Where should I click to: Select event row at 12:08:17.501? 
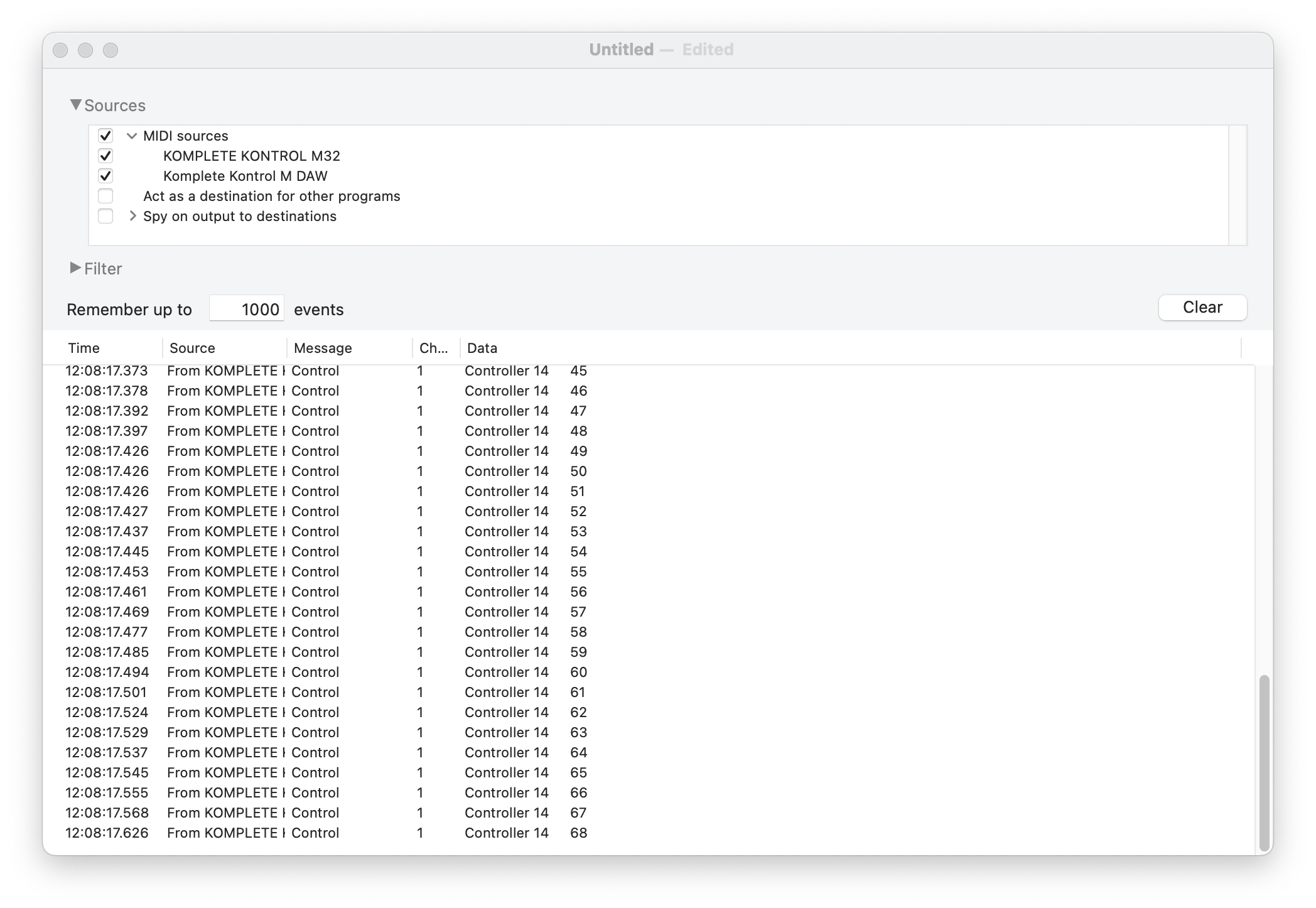point(649,692)
